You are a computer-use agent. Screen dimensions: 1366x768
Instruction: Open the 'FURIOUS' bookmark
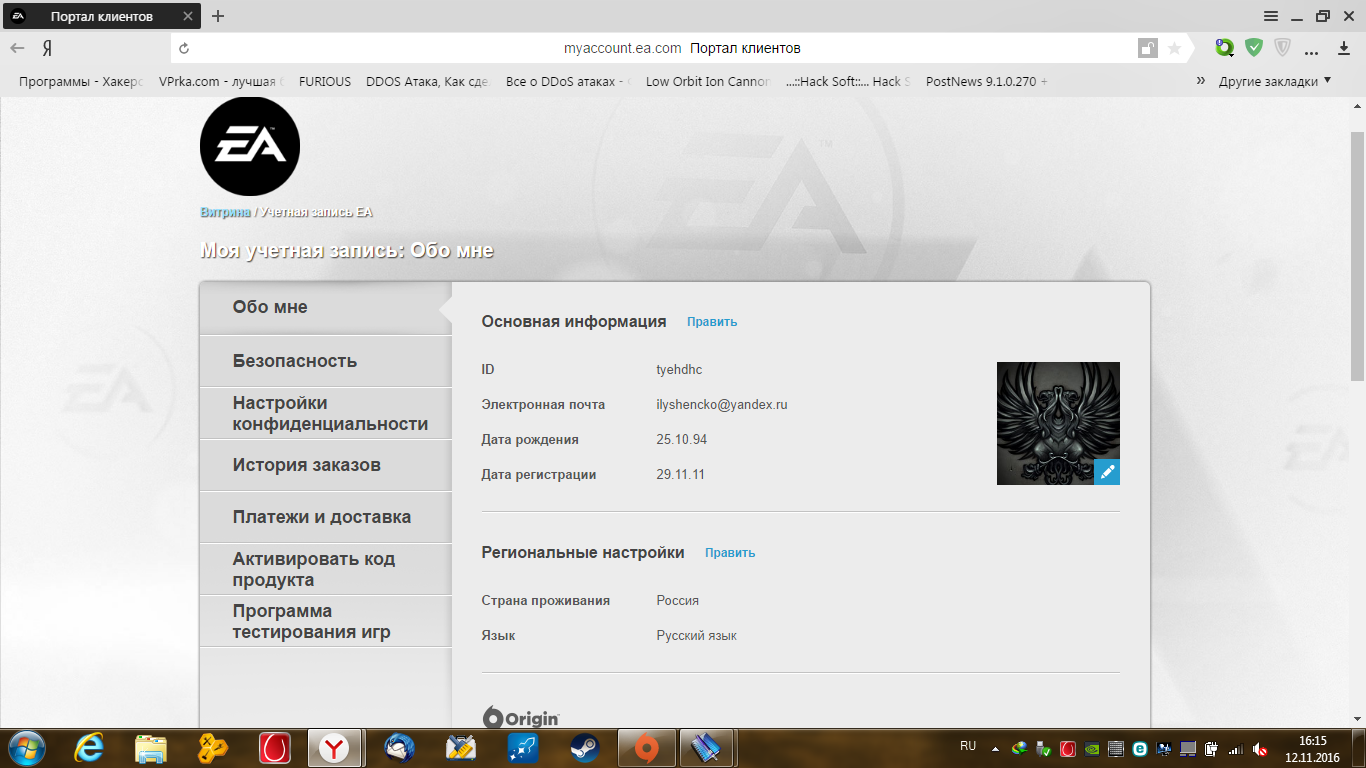325,82
